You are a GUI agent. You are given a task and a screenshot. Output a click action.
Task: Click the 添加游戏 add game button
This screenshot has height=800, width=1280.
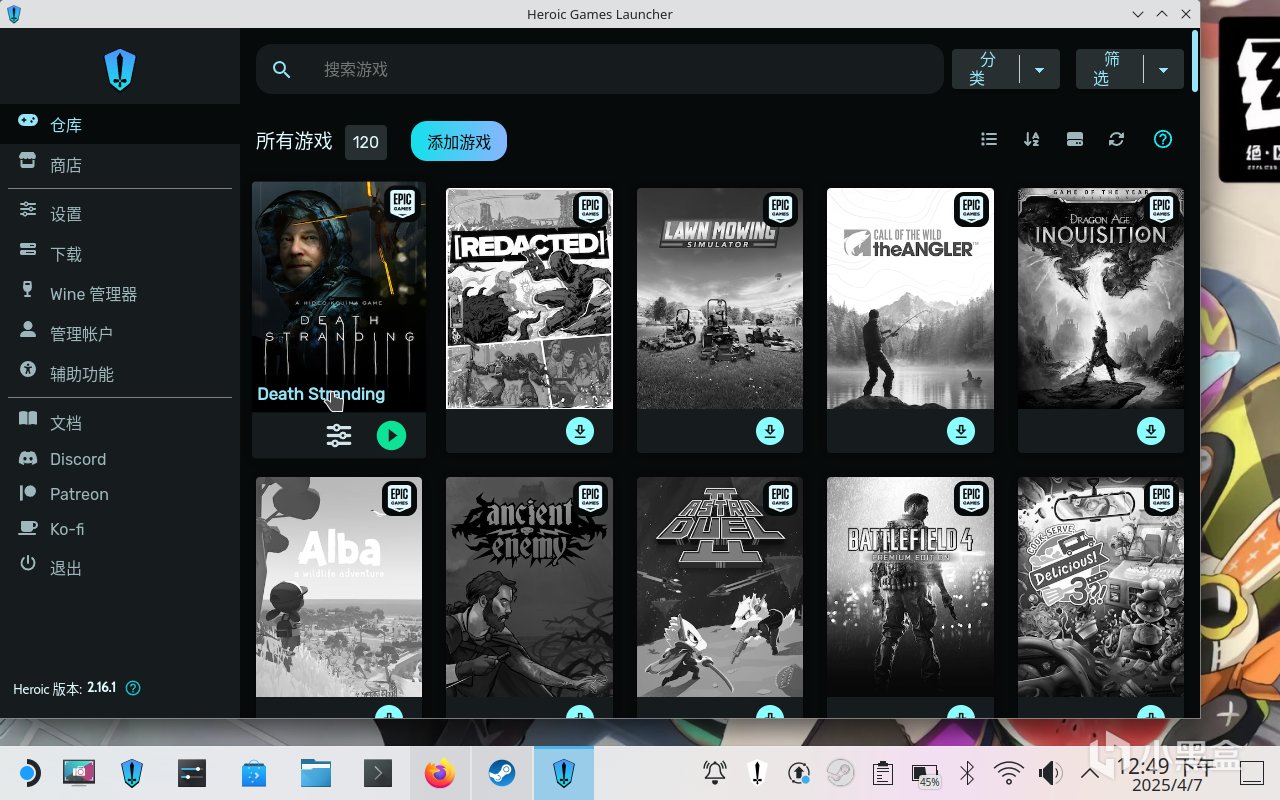[x=459, y=142]
